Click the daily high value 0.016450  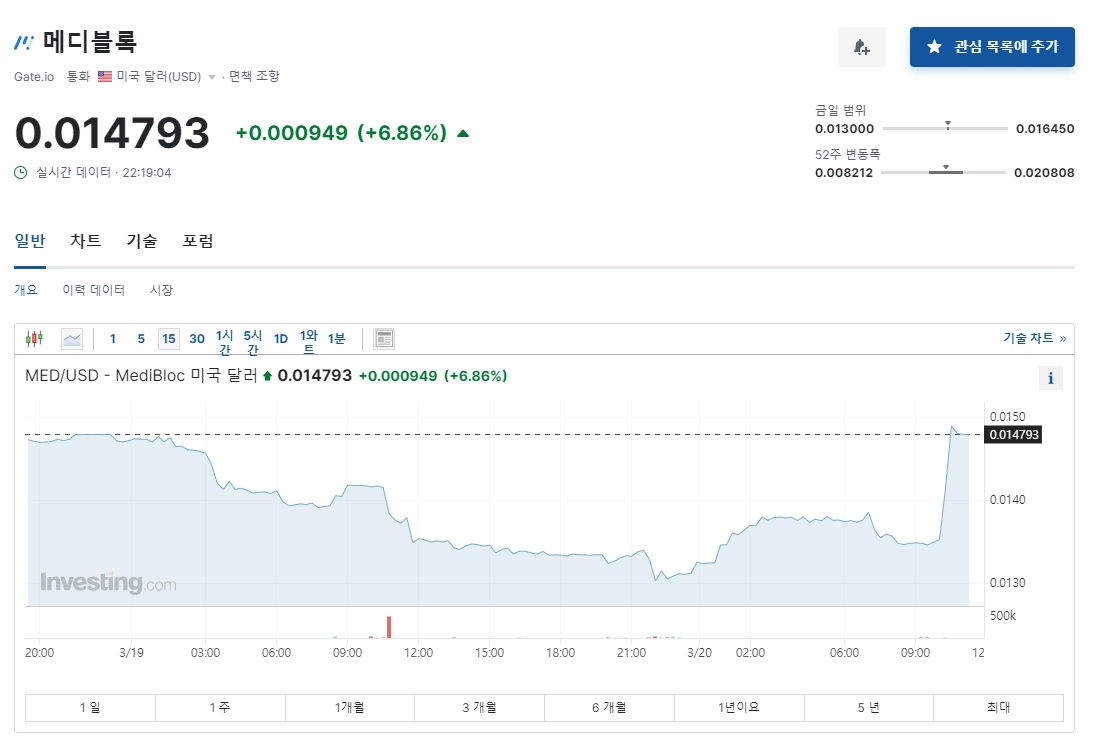pos(1045,128)
